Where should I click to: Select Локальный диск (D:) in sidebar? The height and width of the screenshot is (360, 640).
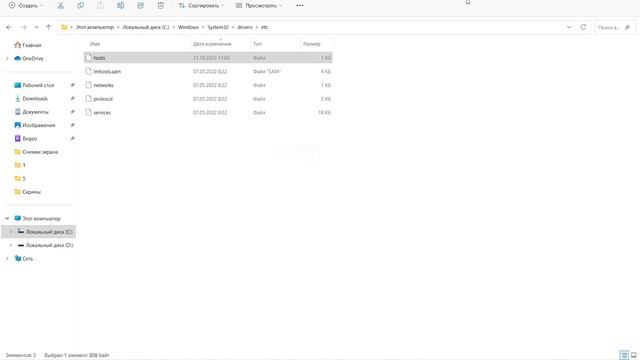click(45, 245)
